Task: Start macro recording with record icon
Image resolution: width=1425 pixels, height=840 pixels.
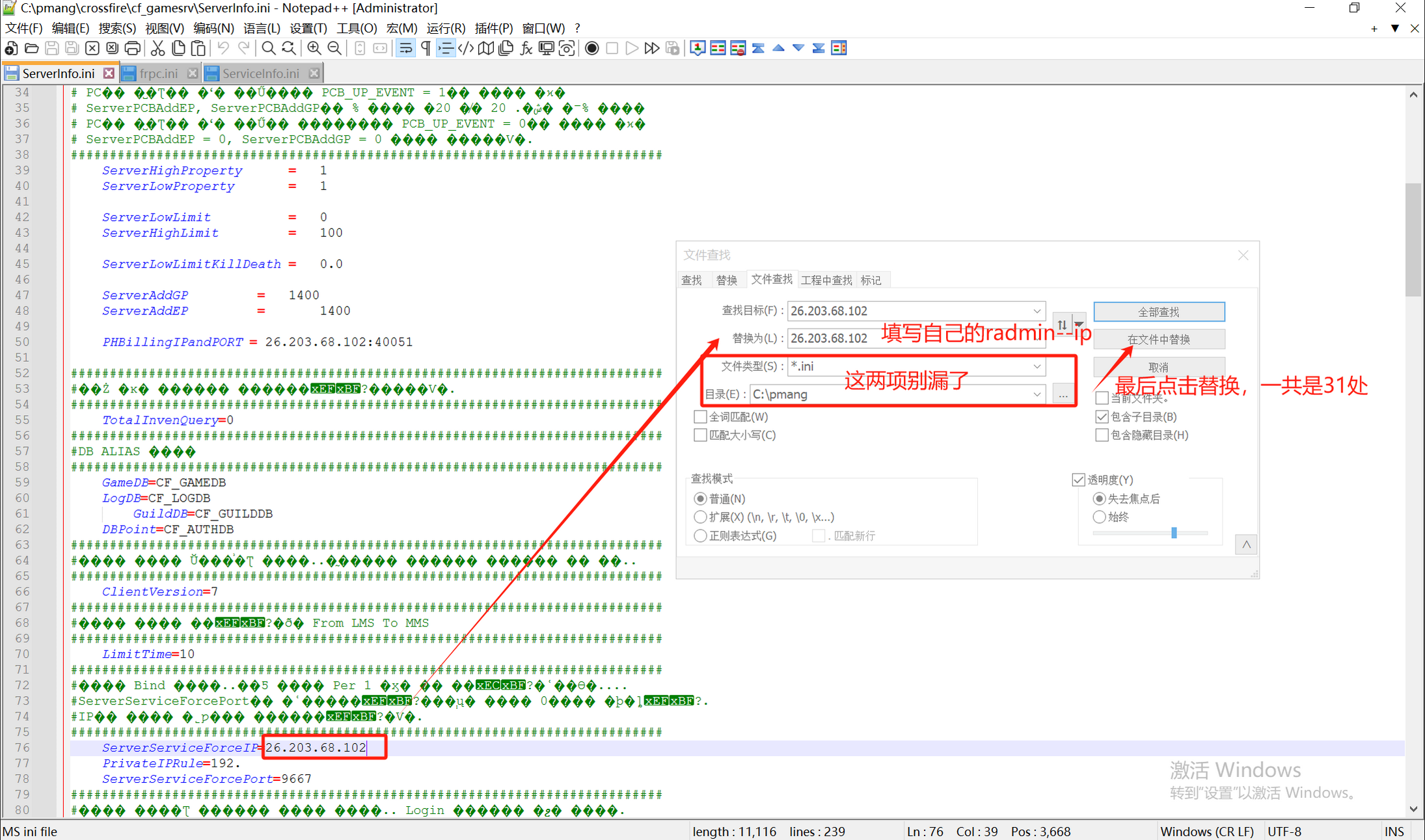Action: 591,48
